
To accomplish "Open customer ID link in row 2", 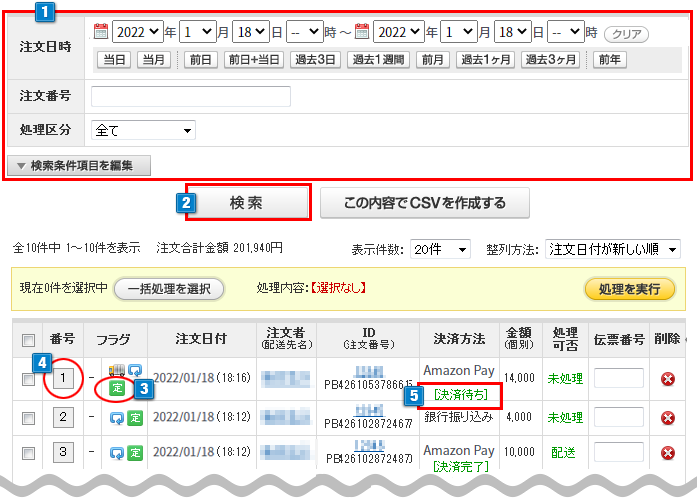I will pos(369,410).
